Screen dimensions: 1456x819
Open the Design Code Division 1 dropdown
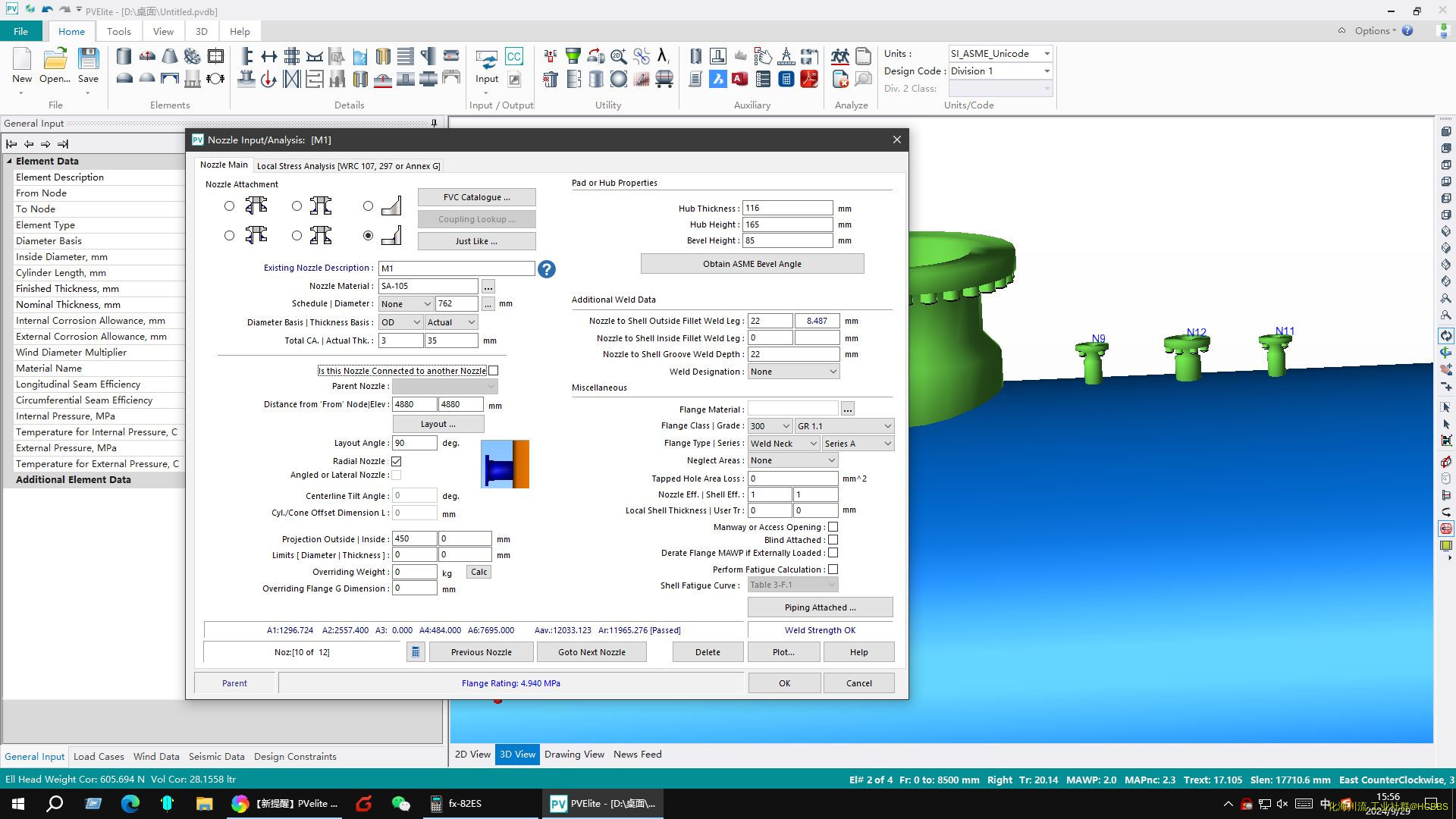click(1000, 71)
